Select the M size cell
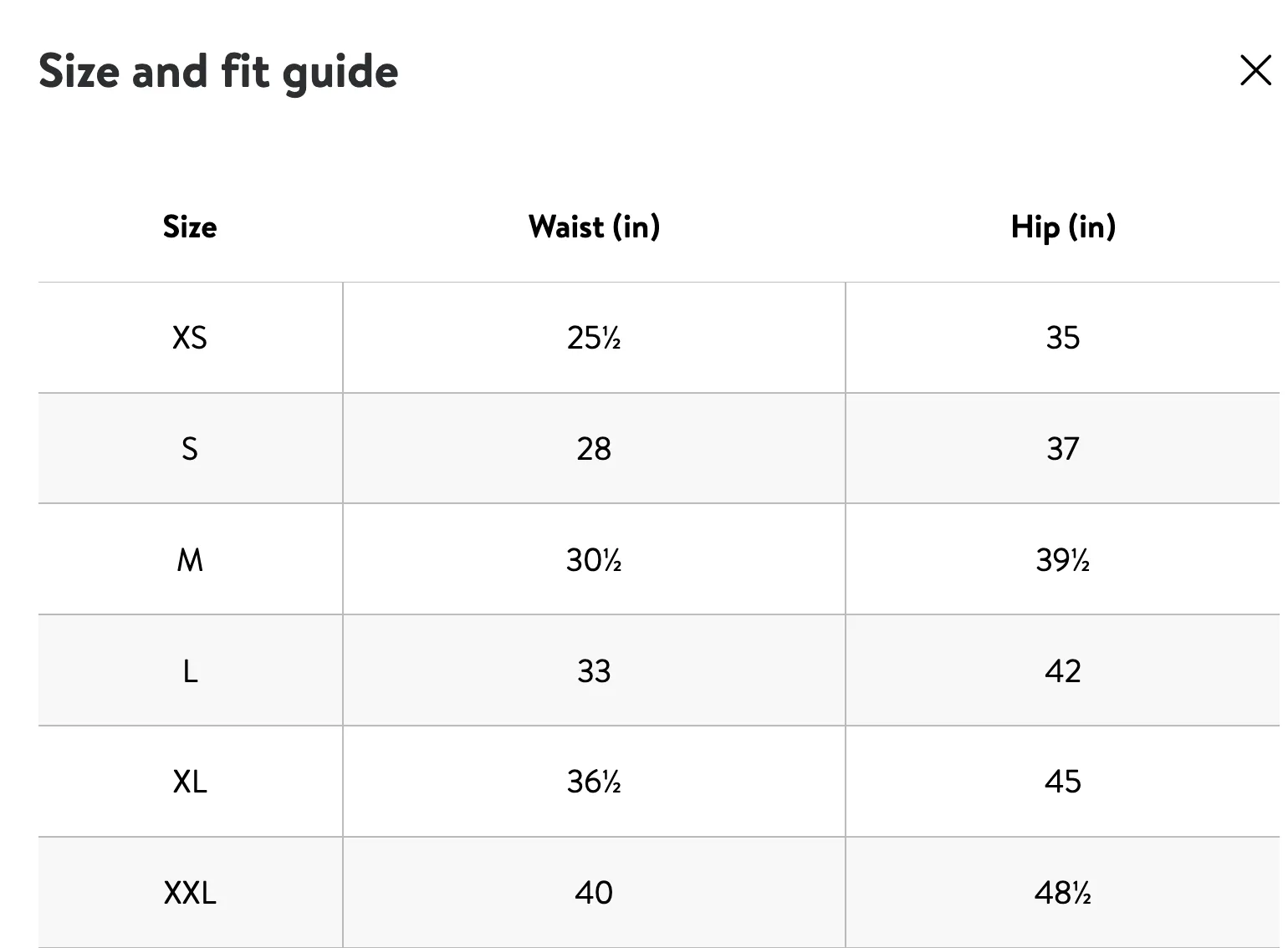1288x948 pixels. [x=190, y=559]
